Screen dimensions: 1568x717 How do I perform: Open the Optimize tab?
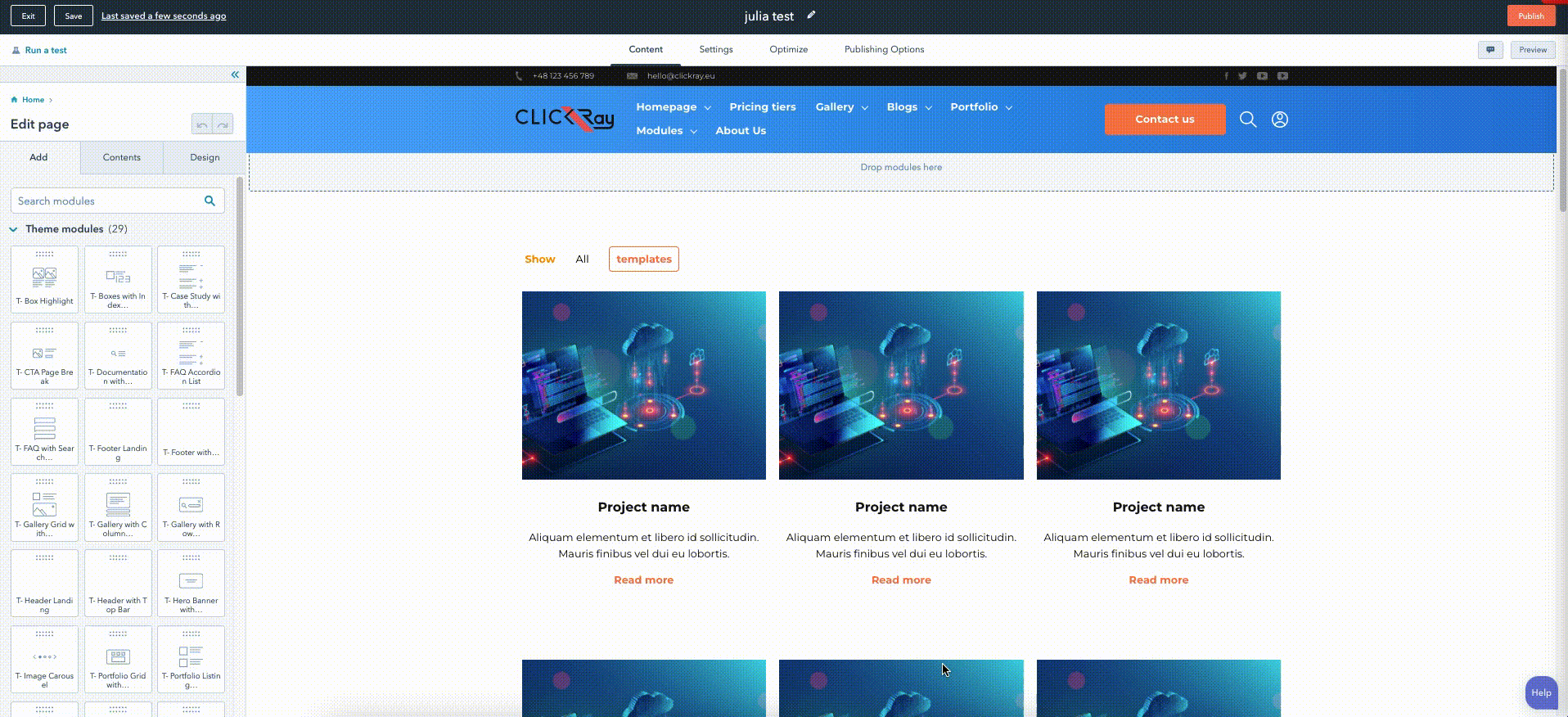pos(788,49)
